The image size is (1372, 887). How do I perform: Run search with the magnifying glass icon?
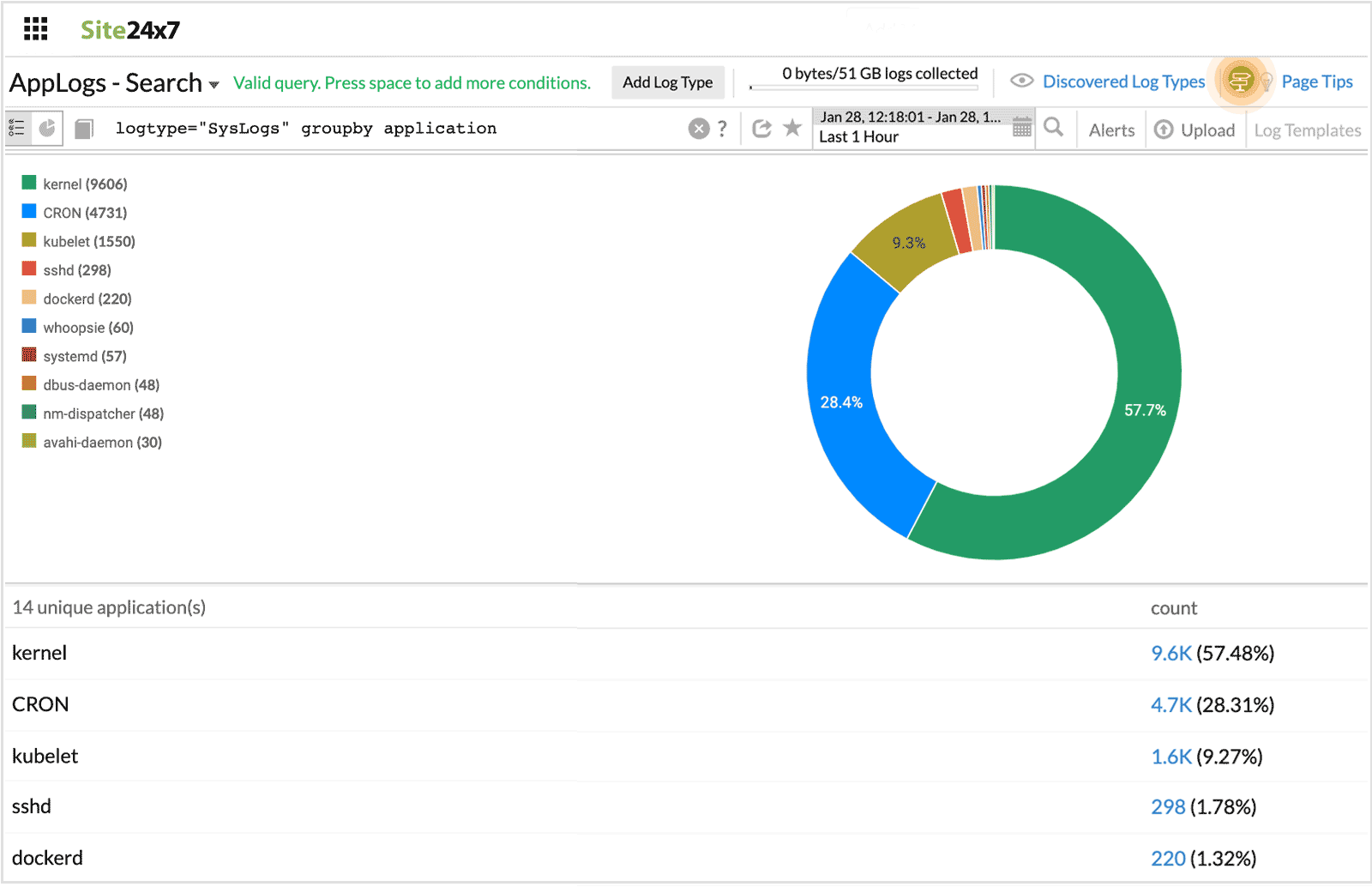[1054, 128]
